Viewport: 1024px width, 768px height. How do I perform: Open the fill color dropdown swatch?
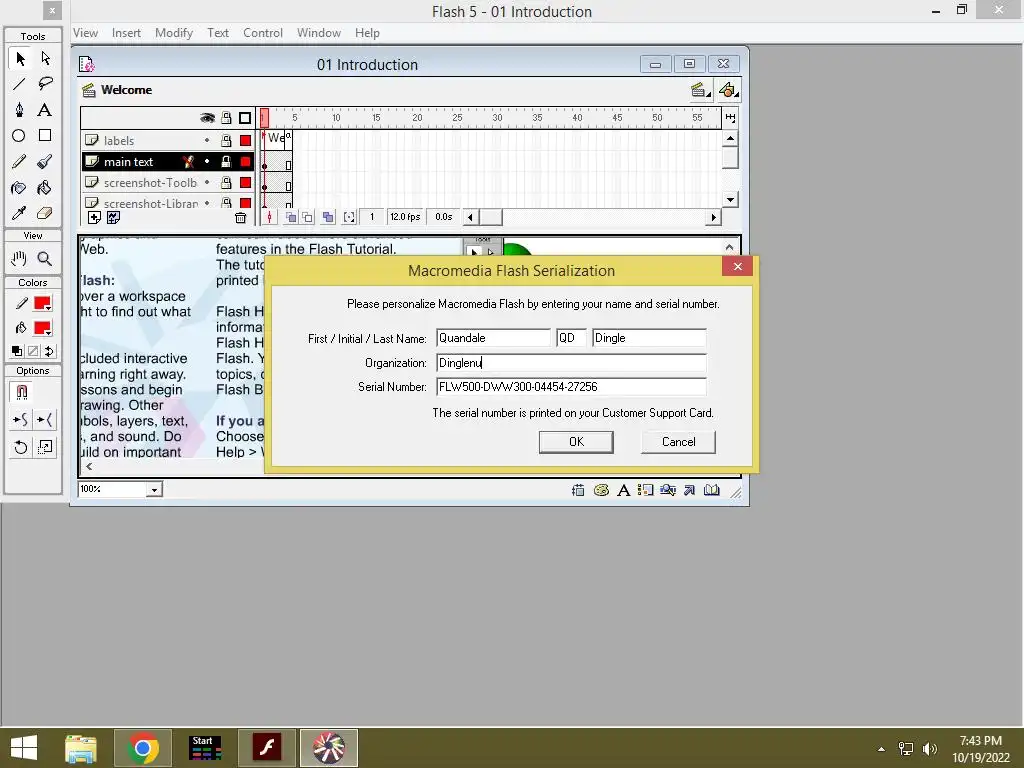tap(42, 328)
